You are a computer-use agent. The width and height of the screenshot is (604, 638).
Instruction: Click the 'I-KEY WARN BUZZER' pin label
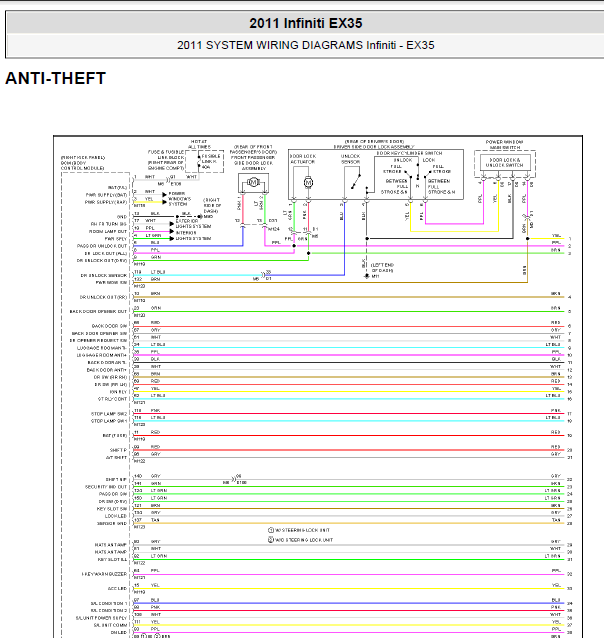pos(104,574)
